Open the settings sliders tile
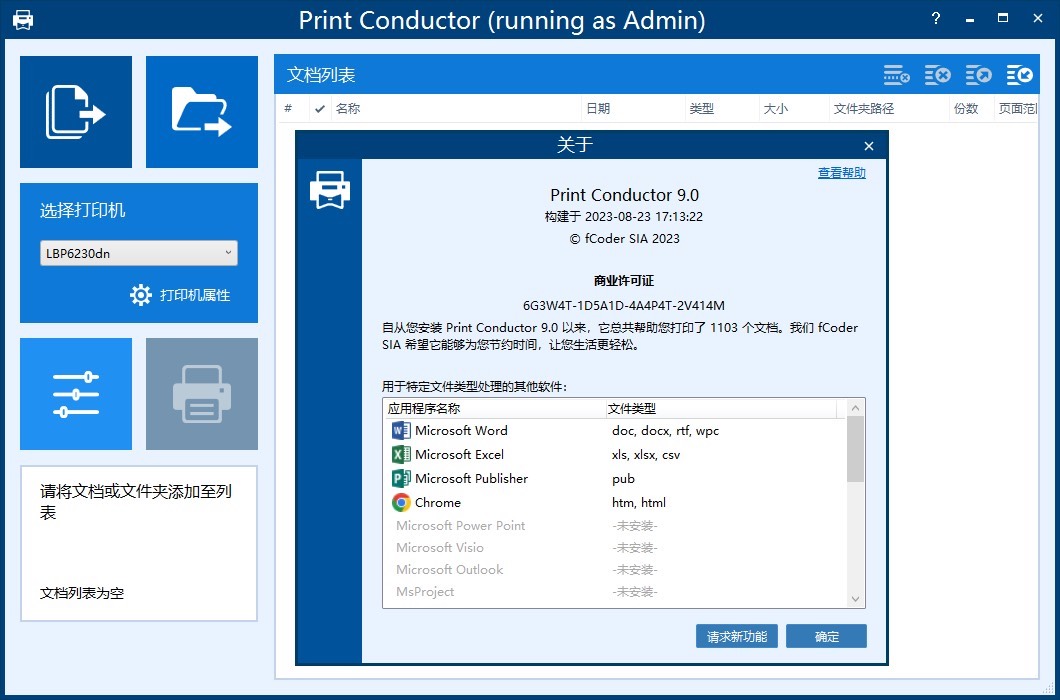Screen dimensions: 1060x700 (76, 394)
